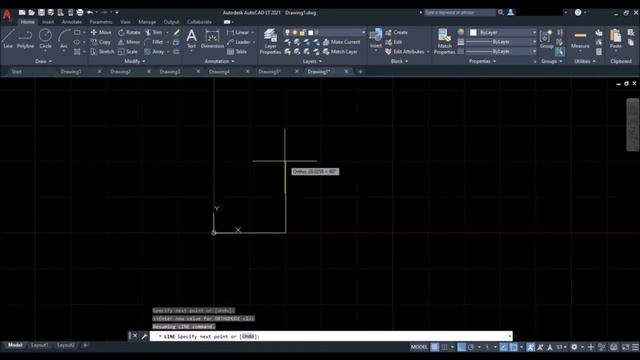Activate the Copy command
This screenshot has width=640, height=360.
coord(101,42)
